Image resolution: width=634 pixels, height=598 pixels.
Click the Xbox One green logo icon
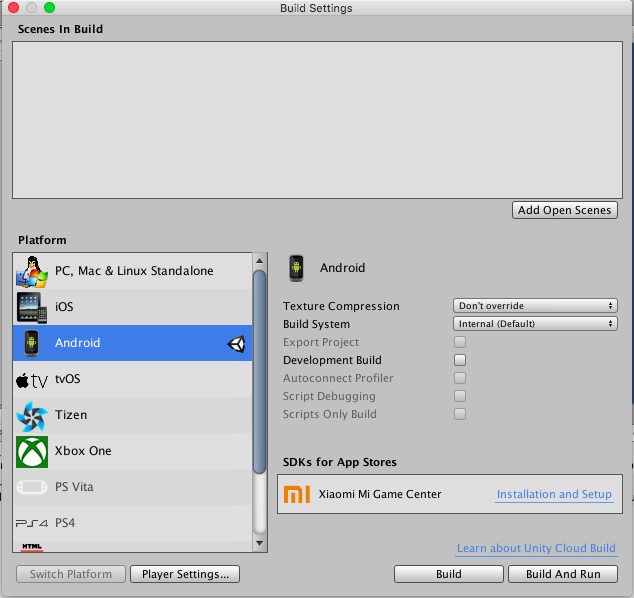pos(32,452)
